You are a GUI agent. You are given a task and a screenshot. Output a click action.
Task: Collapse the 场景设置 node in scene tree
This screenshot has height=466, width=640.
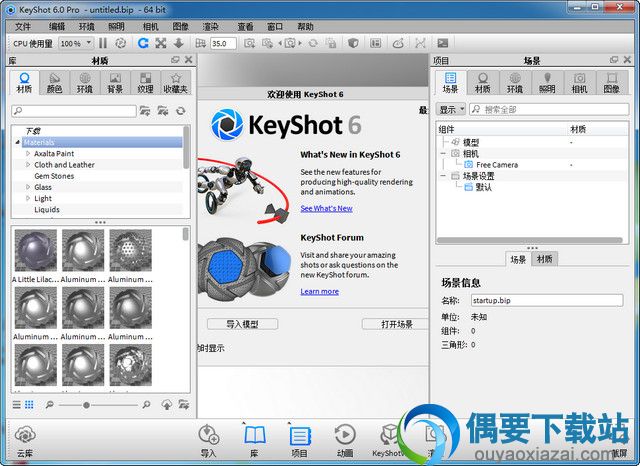click(443, 176)
